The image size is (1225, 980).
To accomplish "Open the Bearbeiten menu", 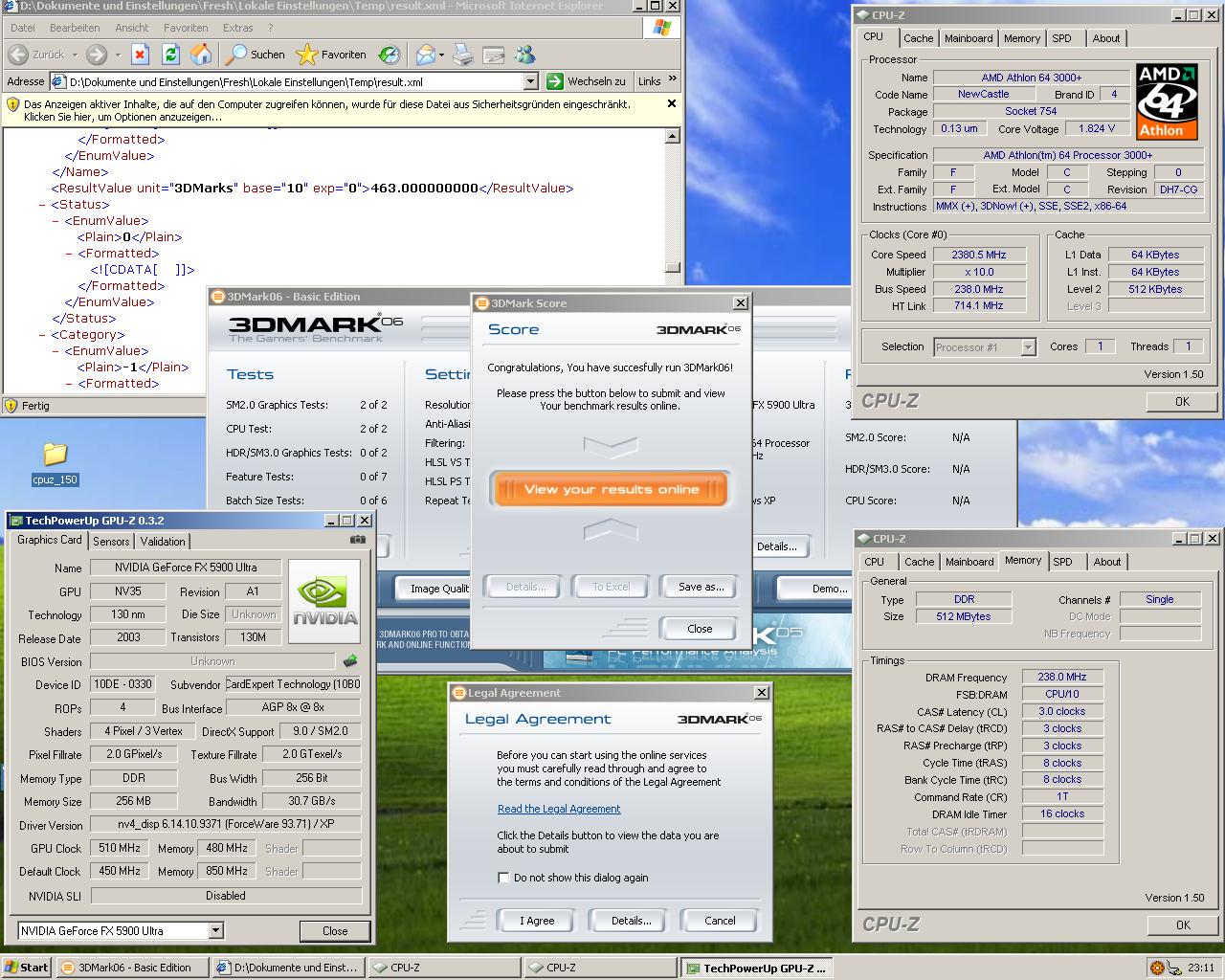I will point(75,28).
